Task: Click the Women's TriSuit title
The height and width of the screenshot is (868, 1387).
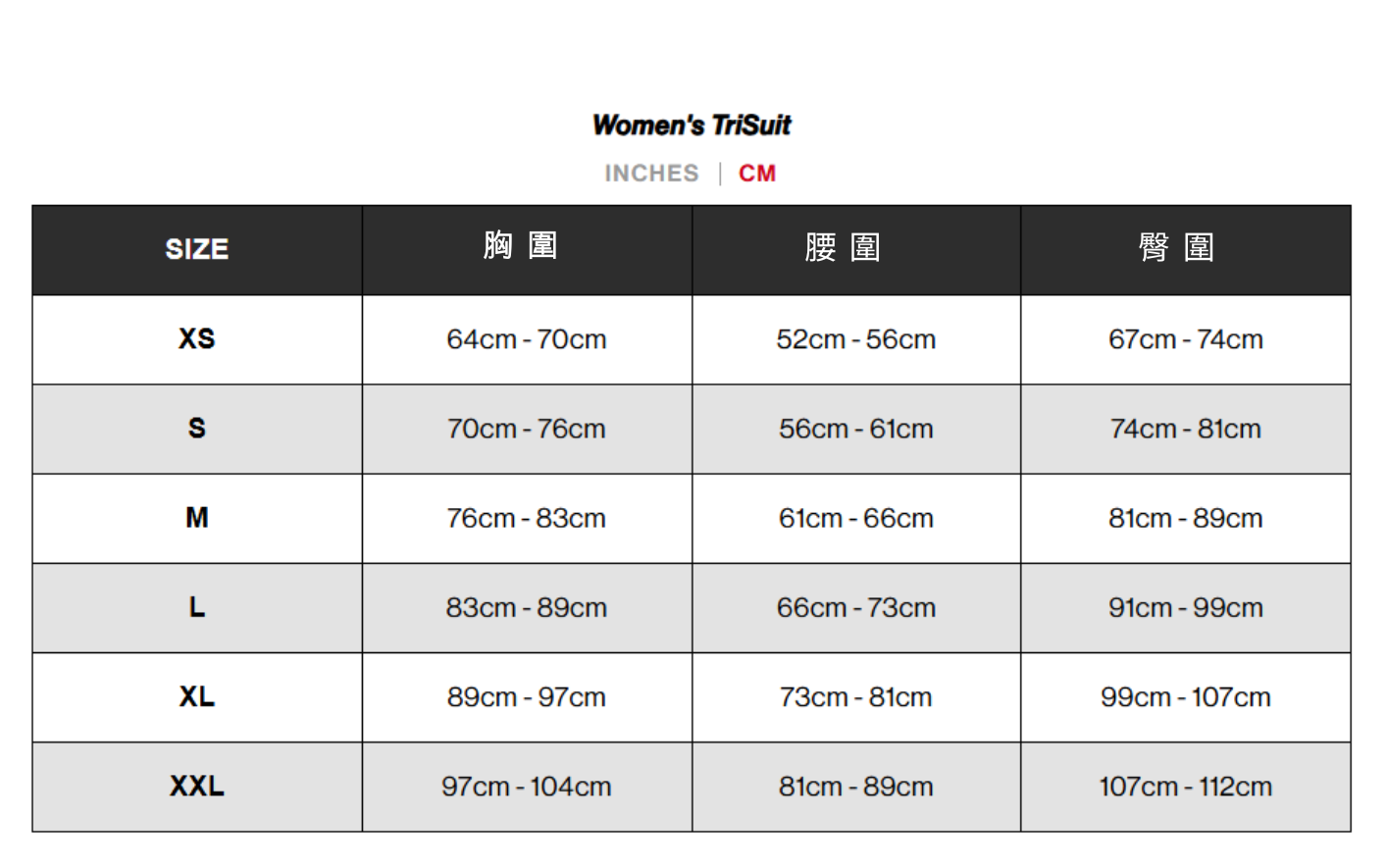Action: pos(692,126)
